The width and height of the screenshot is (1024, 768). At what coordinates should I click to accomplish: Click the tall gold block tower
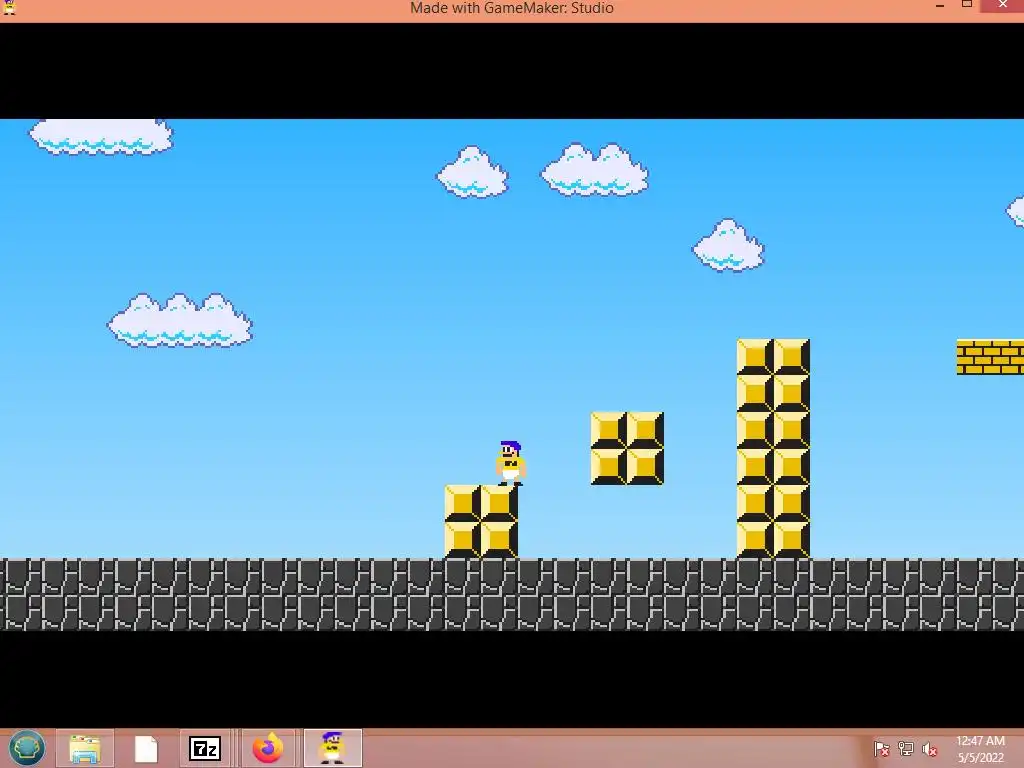click(x=773, y=448)
